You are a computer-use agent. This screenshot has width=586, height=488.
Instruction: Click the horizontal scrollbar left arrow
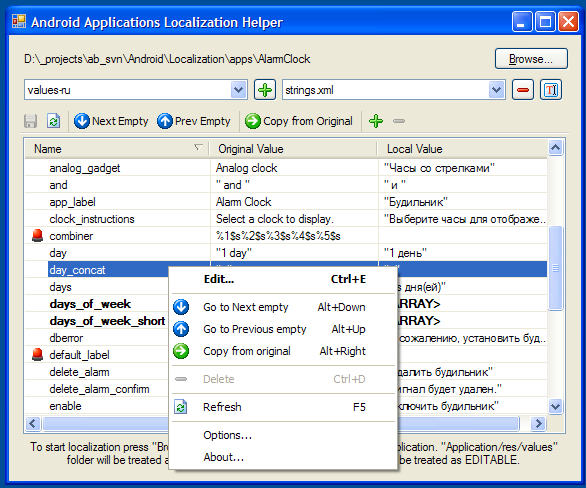click(x=33, y=423)
